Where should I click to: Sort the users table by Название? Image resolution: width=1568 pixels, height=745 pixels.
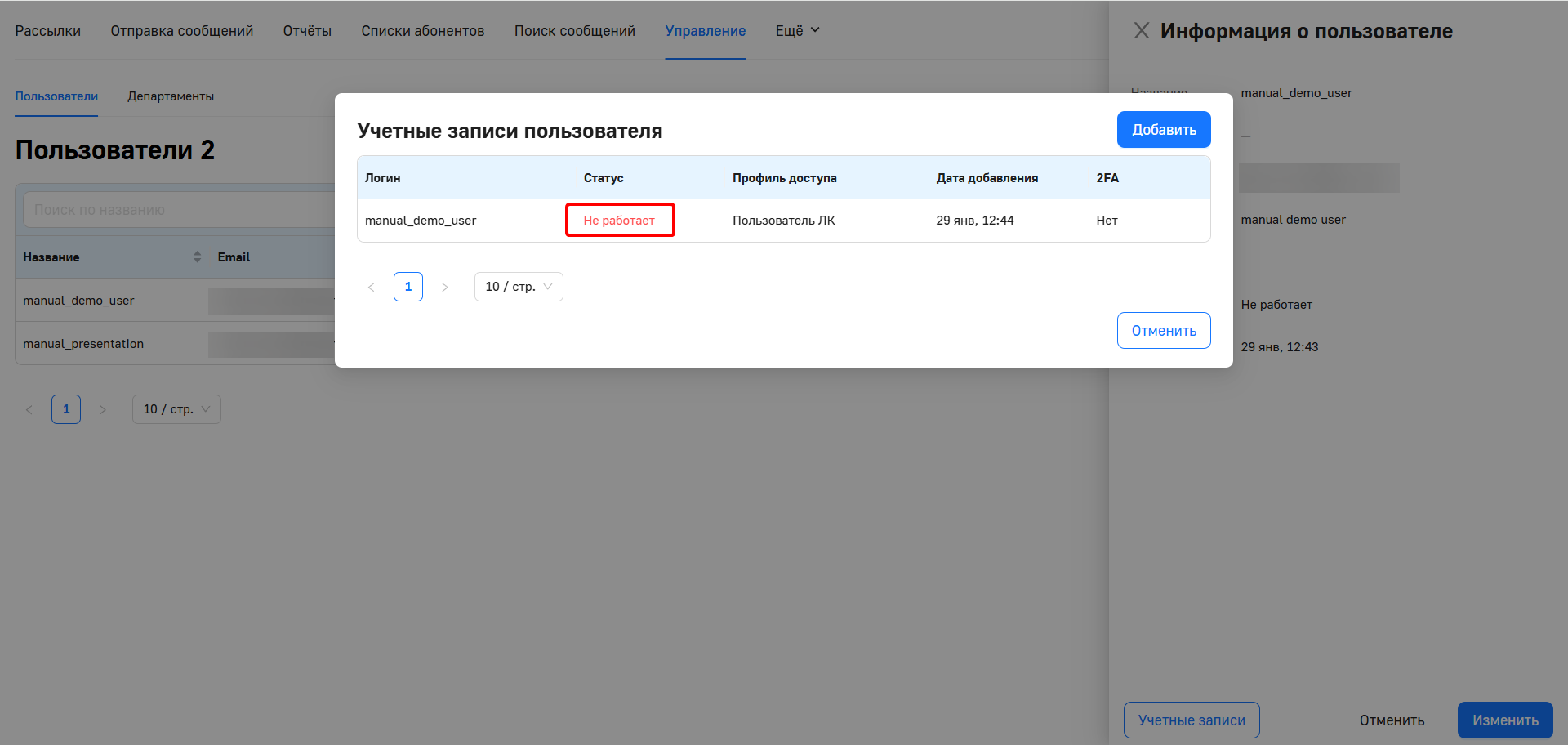pos(197,257)
